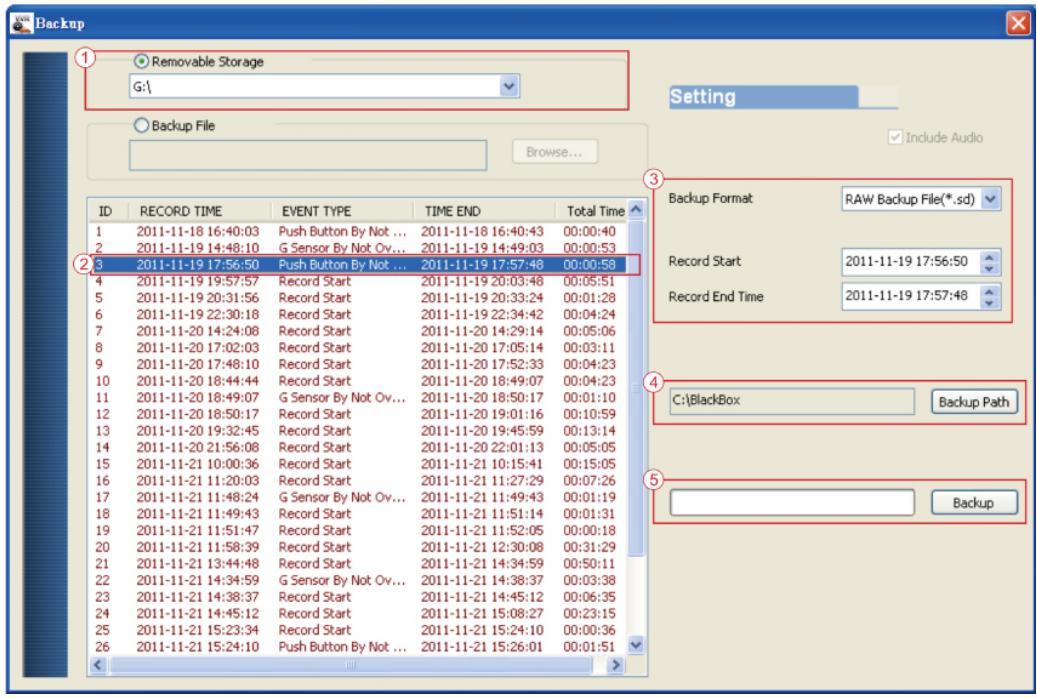1037x698 pixels.
Task: Select the Removable Storage radio button
Action: click(x=141, y=62)
